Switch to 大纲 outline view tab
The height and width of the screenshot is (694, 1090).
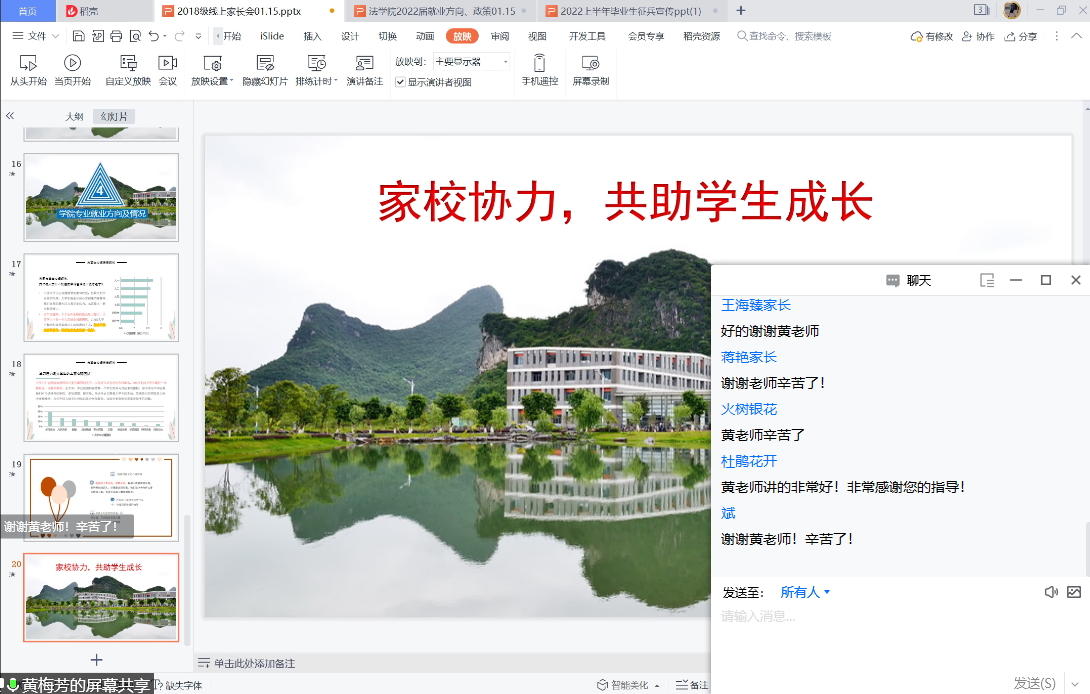point(74,116)
